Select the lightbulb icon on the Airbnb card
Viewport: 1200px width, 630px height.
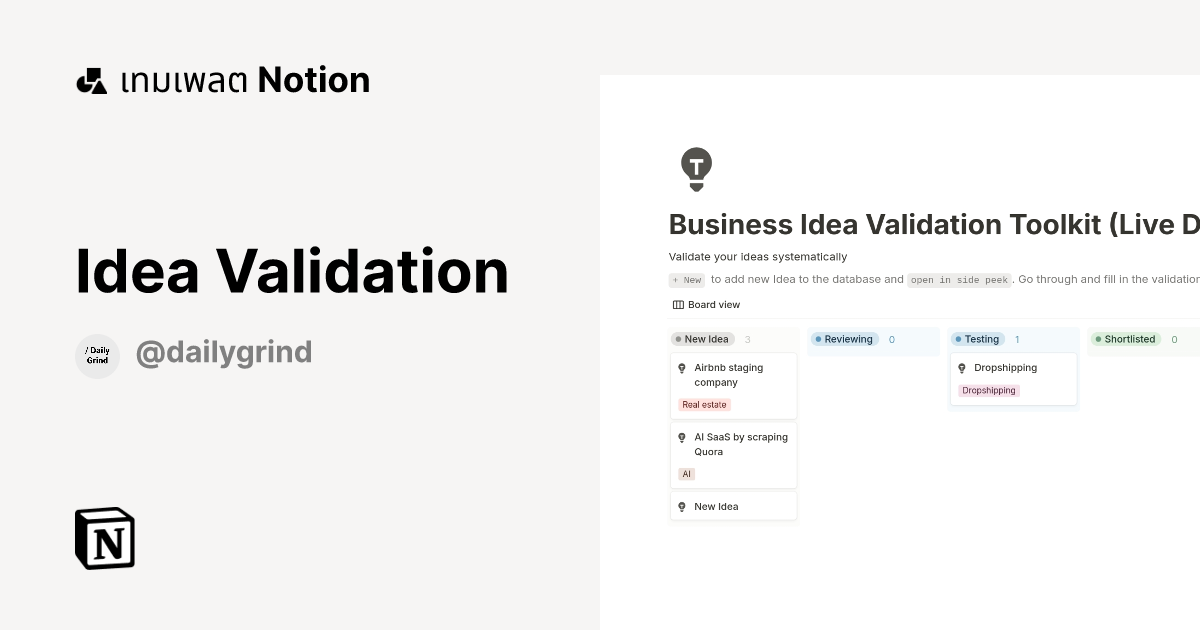682,368
